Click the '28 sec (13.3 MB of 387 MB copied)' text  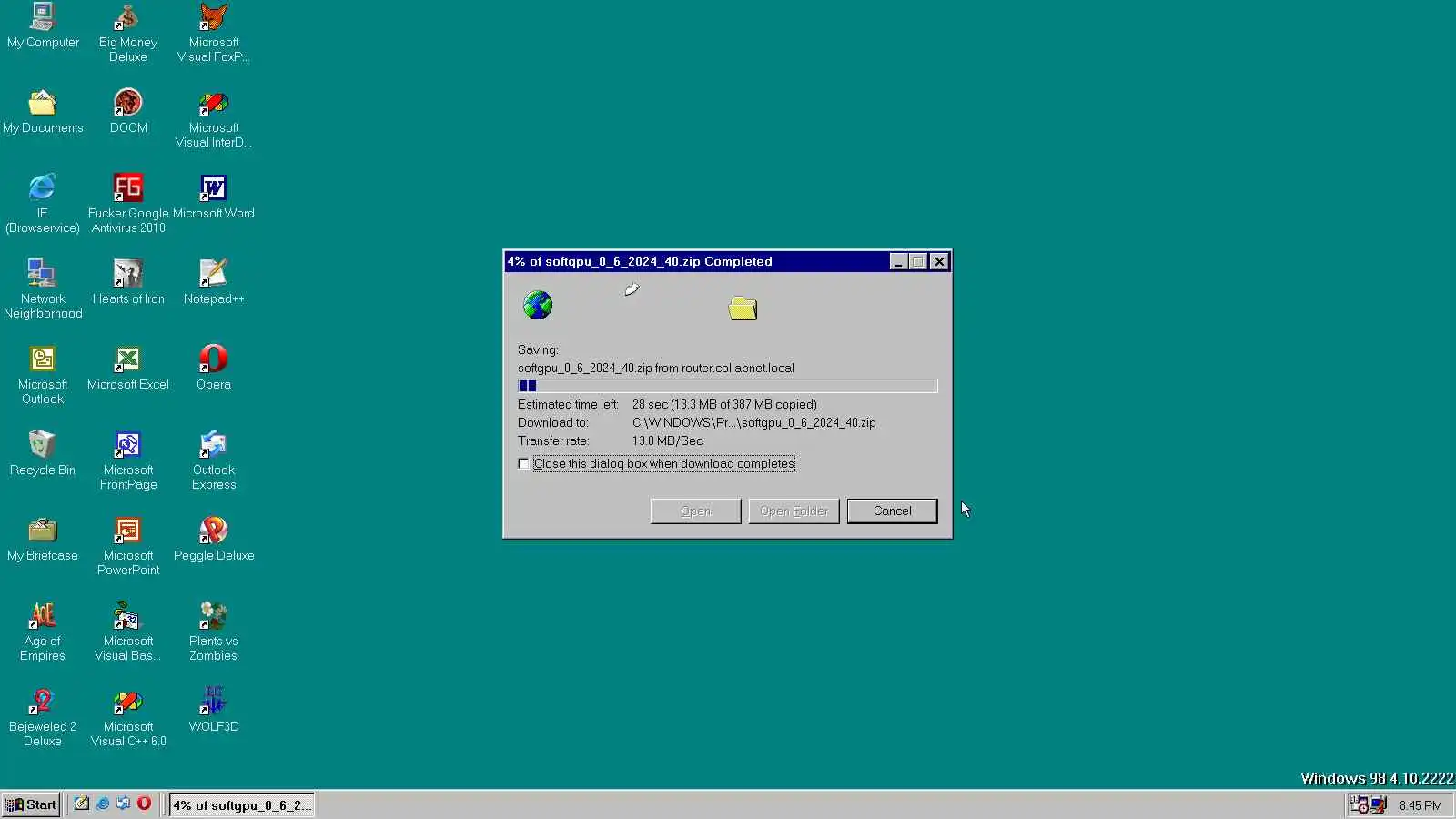724,404
